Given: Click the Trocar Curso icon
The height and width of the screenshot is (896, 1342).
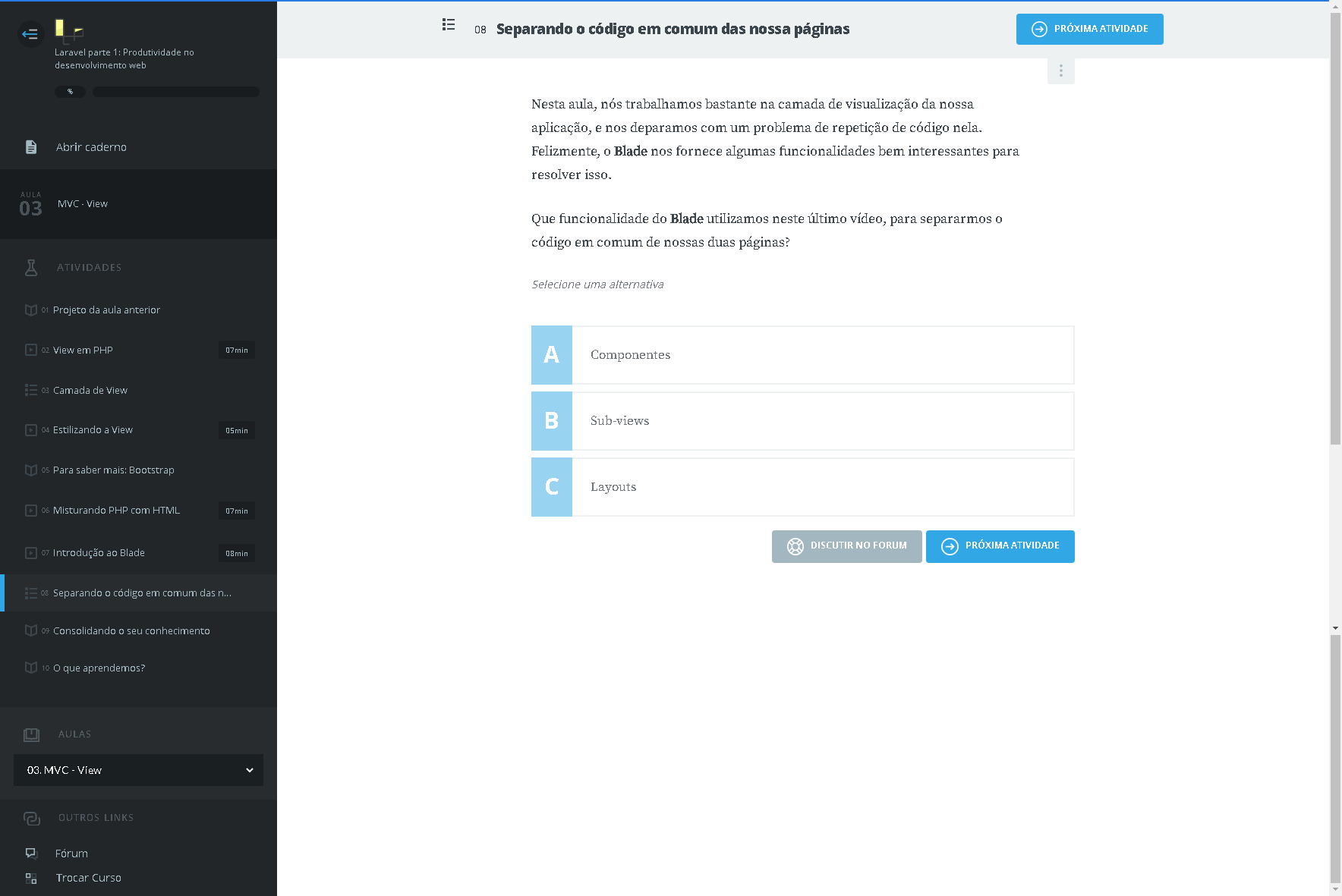Looking at the screenshot, I should [31, 878].
